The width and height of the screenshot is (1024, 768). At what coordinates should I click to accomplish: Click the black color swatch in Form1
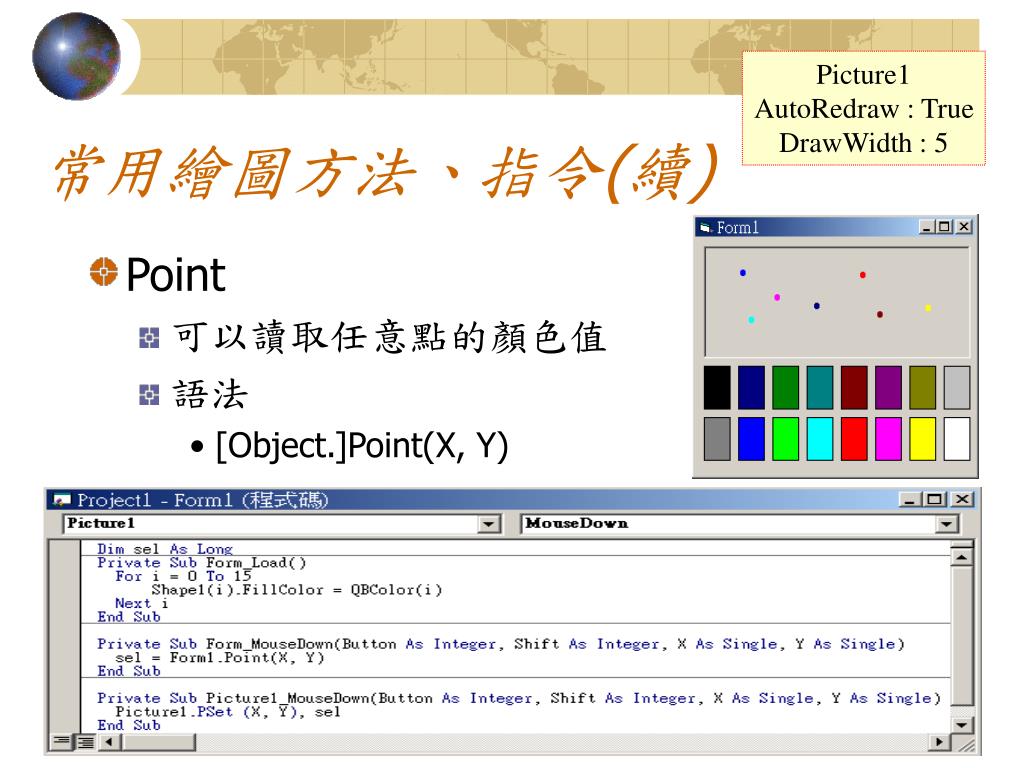[x=717, y=388]
